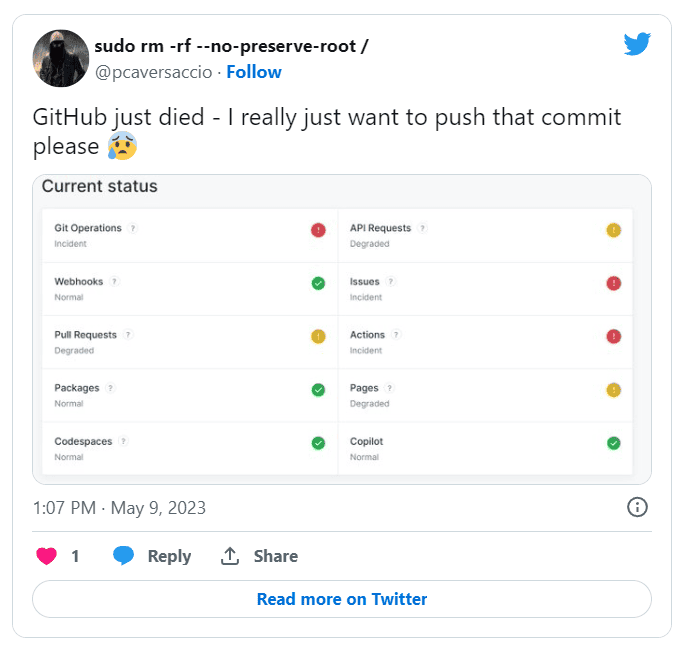Open Read more on Twitter button
This screenshot has height=651, width=686.
[x=342, y=599]
